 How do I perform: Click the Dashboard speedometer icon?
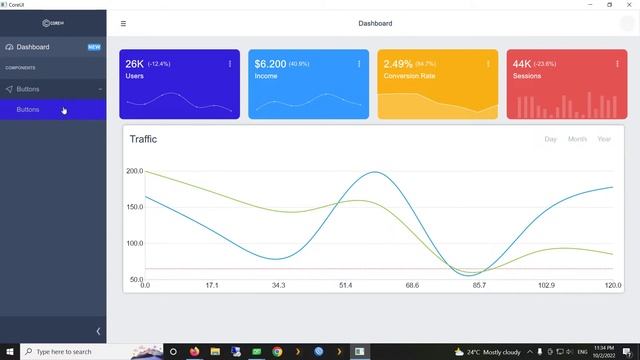tap(9, 47)
